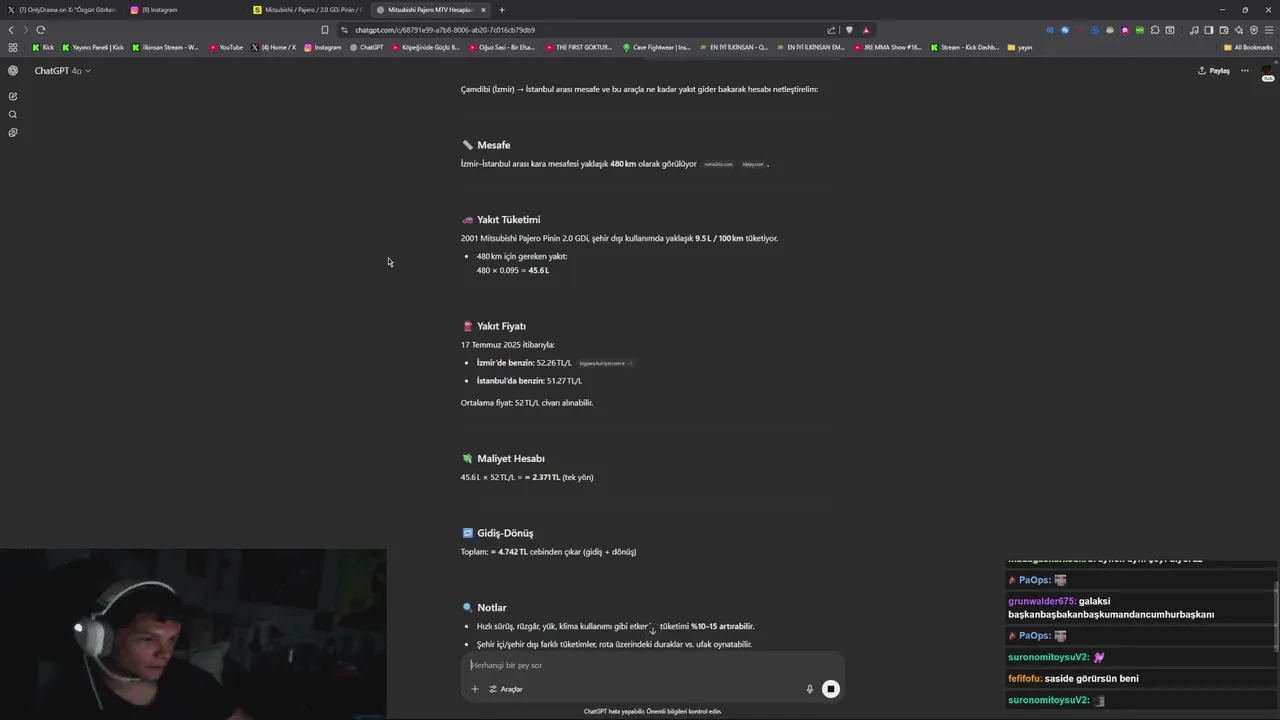Image resolution: width=1280 pixels, height=720 pixels.
Task: Click the message input field
Action: tap(650, 665)
